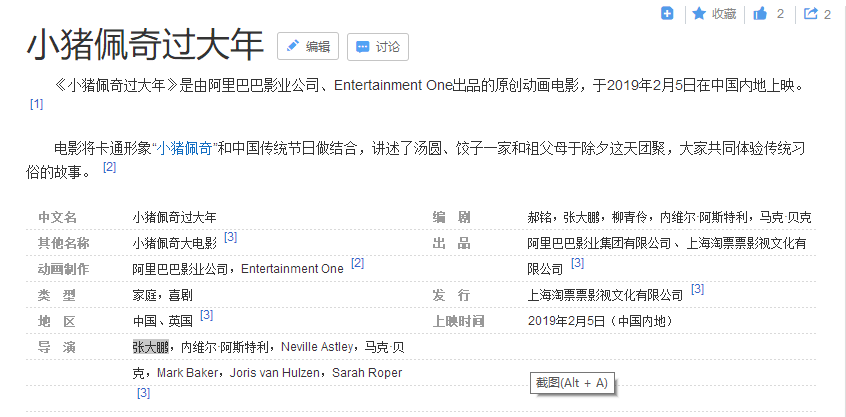This screenshot has height=417, width=846.
Task: Click the 其他名称 field label
Action: [63, 243]
